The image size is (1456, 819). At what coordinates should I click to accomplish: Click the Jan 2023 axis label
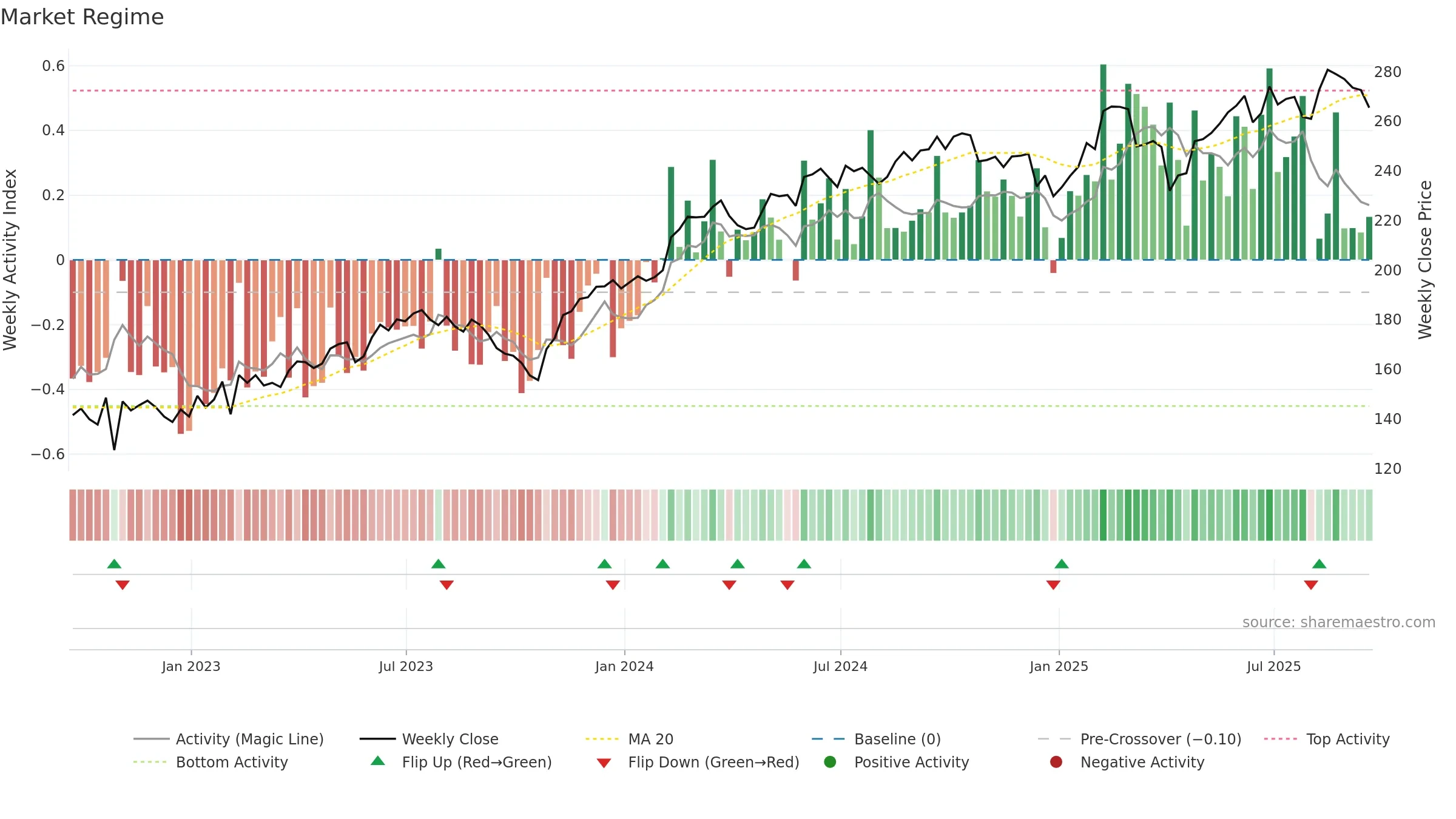(191, 667)
